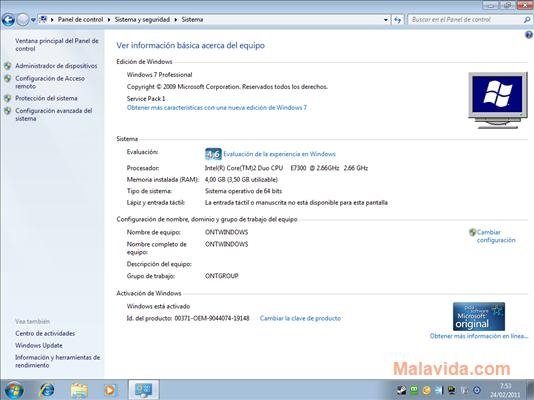534x400 pixels.
Task: Expand the arrow before Panel de control
Action: pyautogui.click(x=52, y=20)
